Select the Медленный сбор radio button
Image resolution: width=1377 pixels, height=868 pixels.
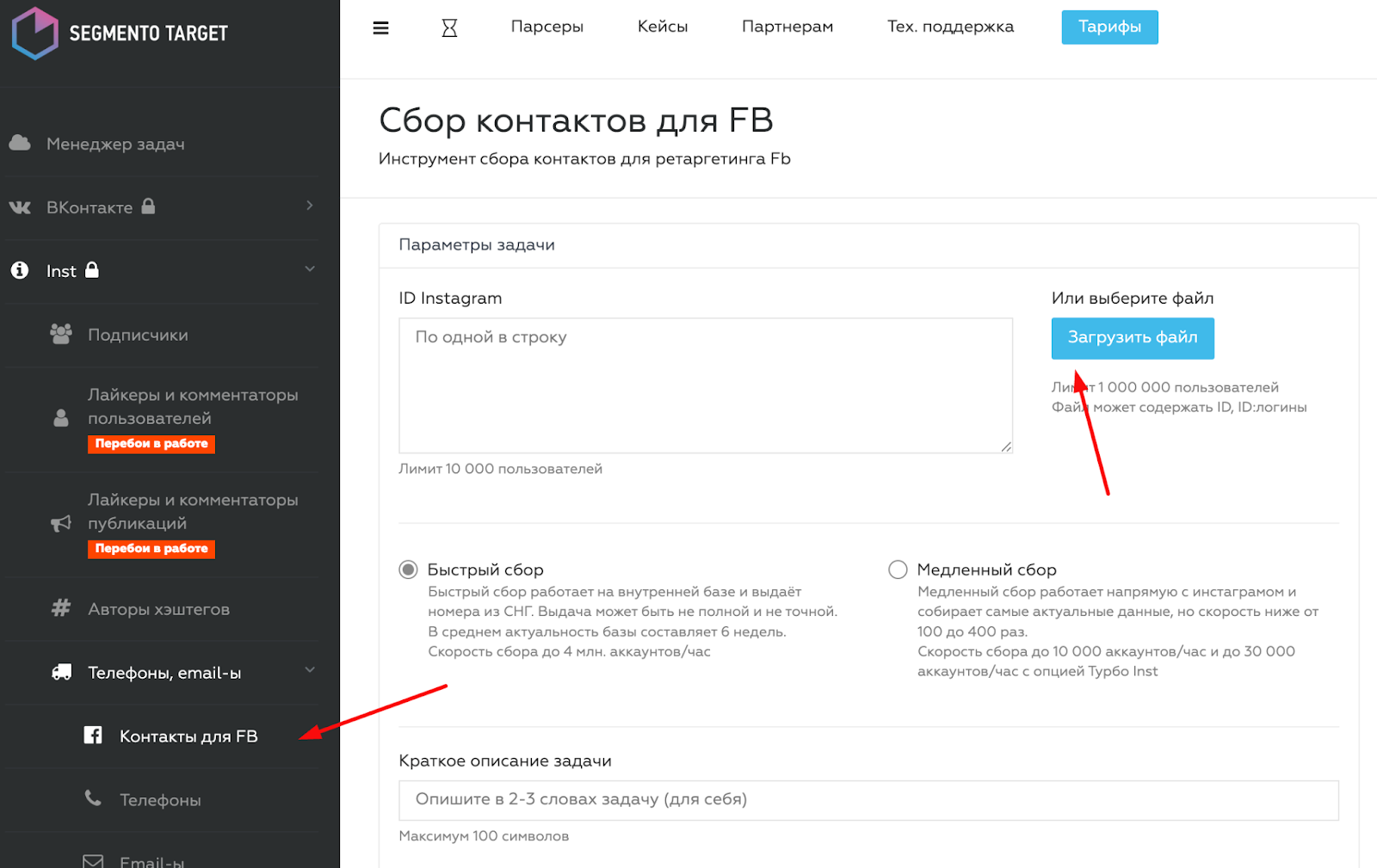point(898,569)
